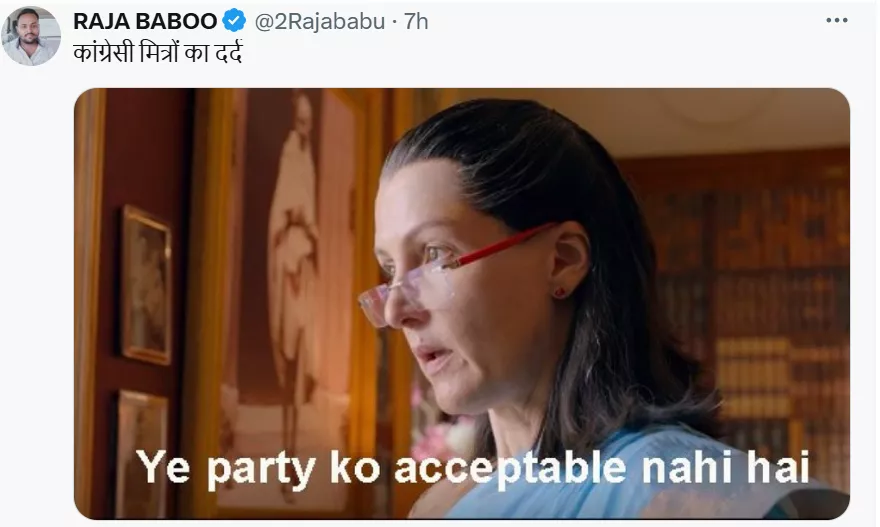Open the three-dot more options menu
Image resolution: width=880 pixels, height=527 pixels.
coord(836,21)
